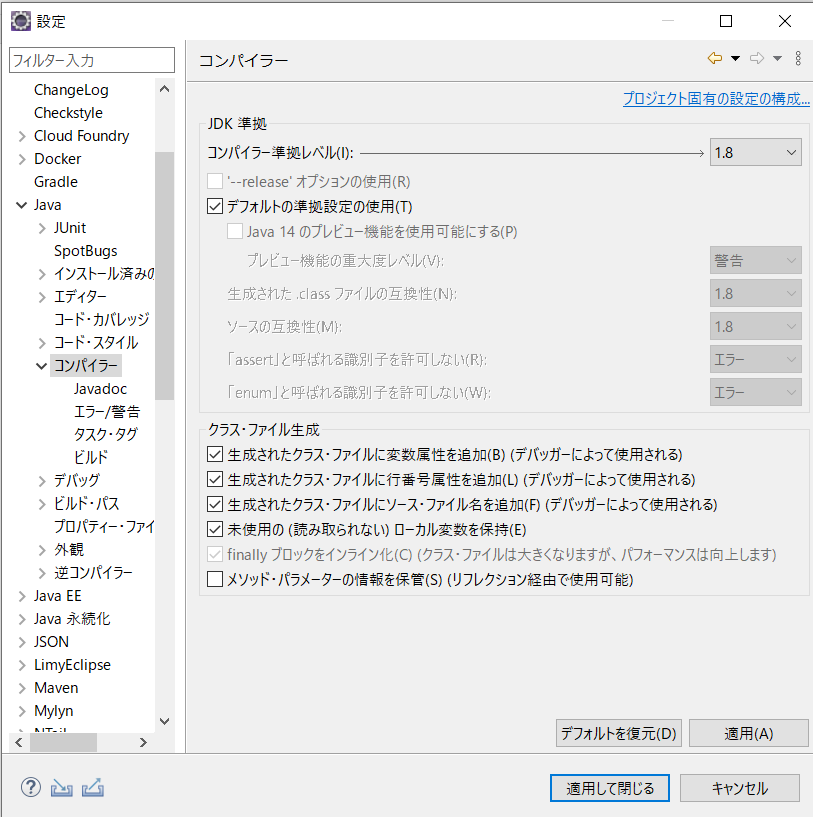Open enum 識別子 severity dropdown
This screenshot has width=813, height=817.
point(756,392)
